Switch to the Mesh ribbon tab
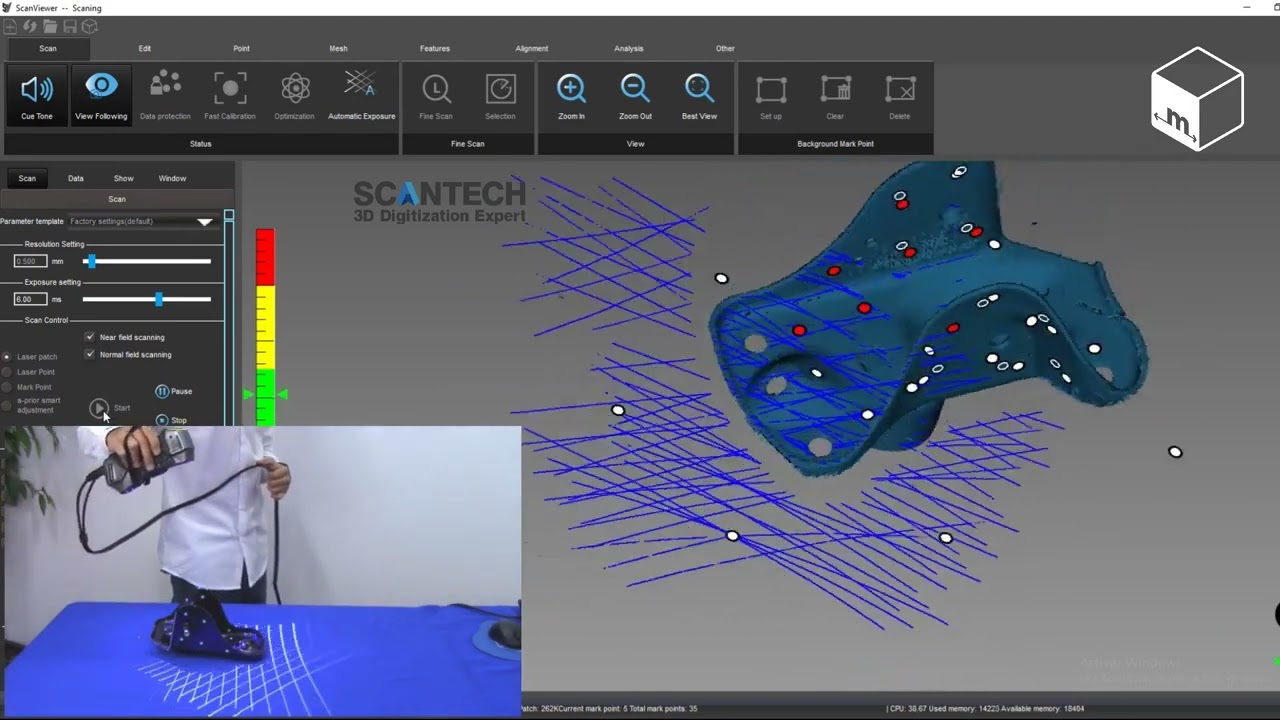This screenshot has height=720, width=1280. coord(338,48)
